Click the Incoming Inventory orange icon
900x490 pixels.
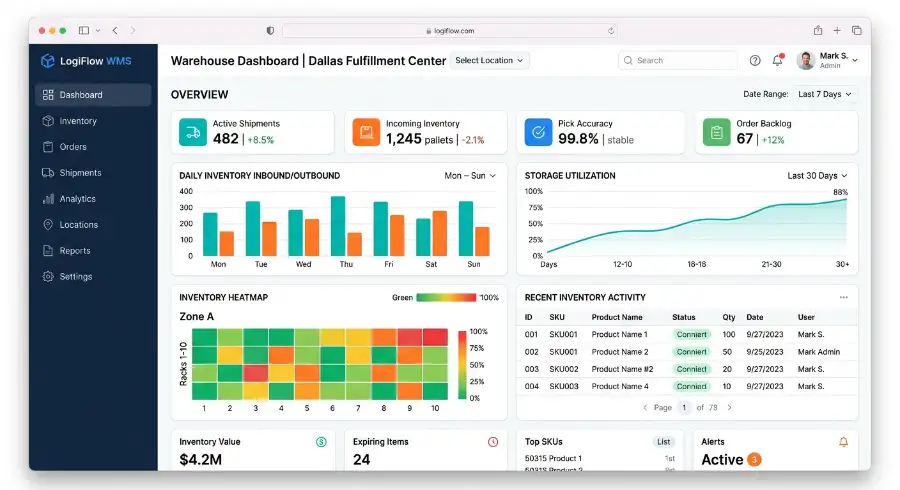[366, 133]
